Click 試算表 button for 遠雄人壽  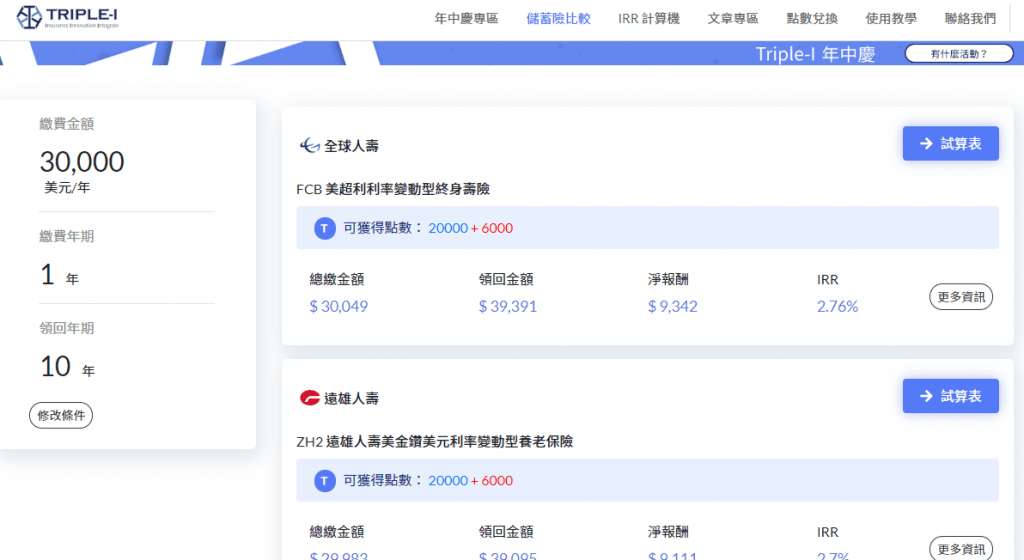950,396
